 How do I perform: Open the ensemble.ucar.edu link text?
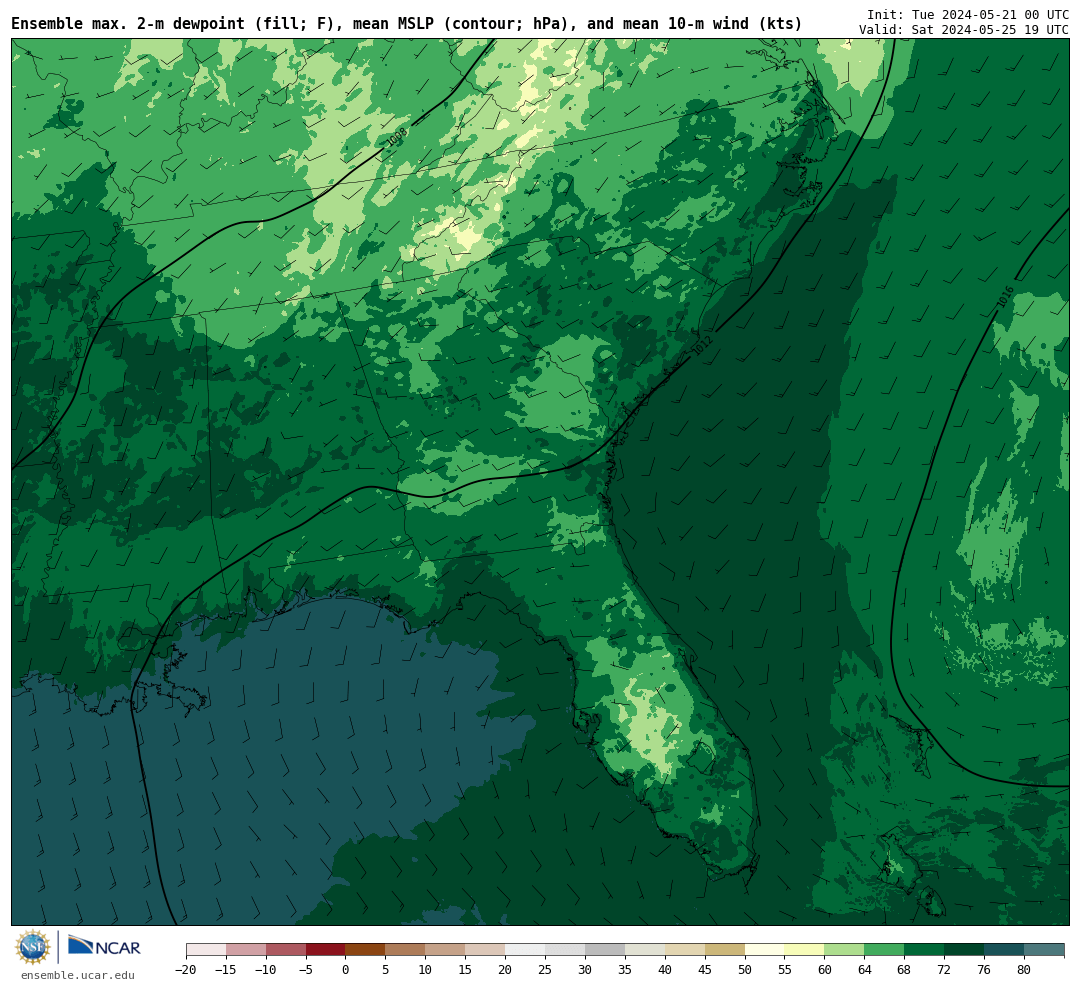(78, 975)
